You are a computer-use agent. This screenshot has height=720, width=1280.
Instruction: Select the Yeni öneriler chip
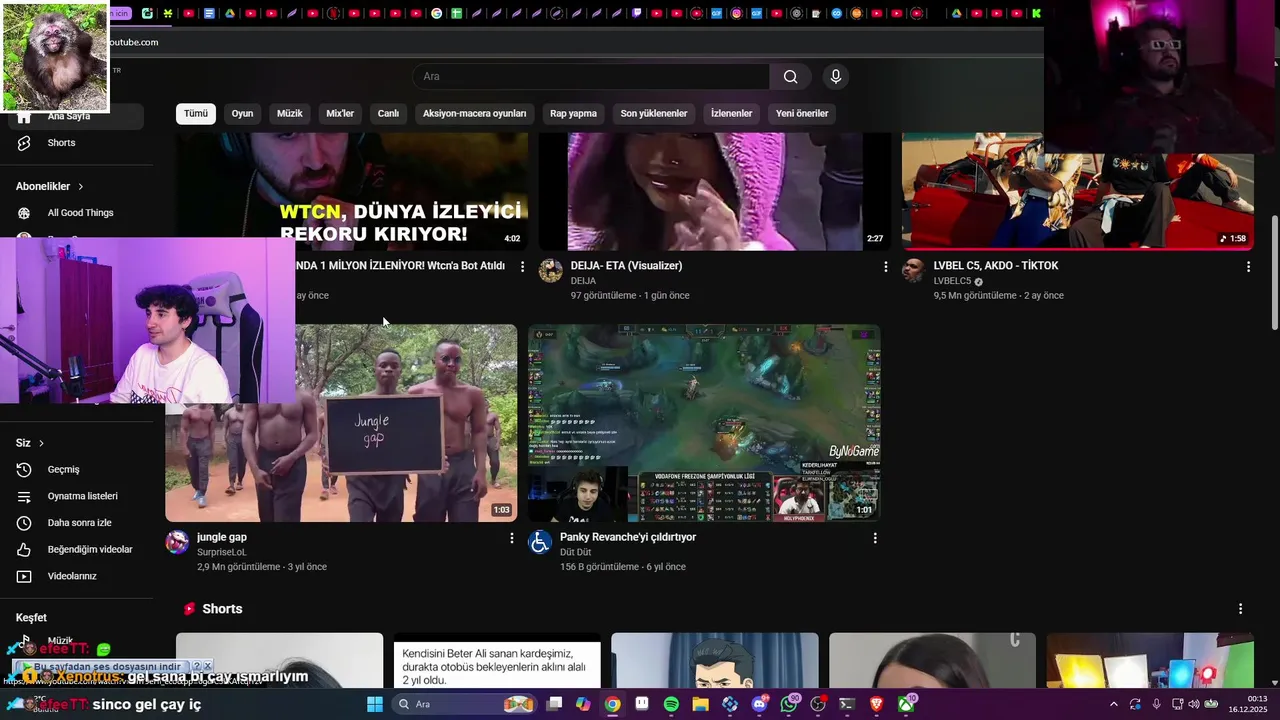802,114
